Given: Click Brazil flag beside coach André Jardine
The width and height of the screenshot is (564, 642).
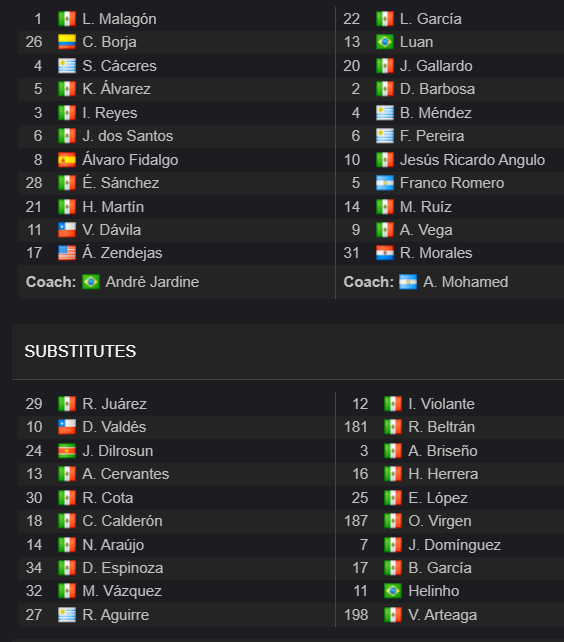Looking at the screenshot, I should click(x=91, y=282).
